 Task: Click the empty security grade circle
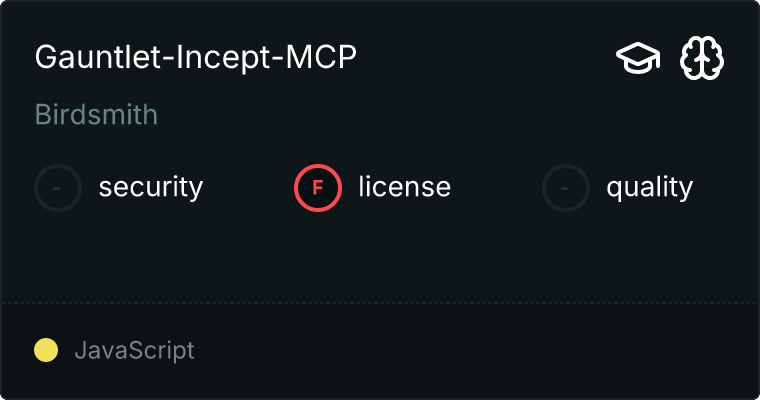(58, 188)
